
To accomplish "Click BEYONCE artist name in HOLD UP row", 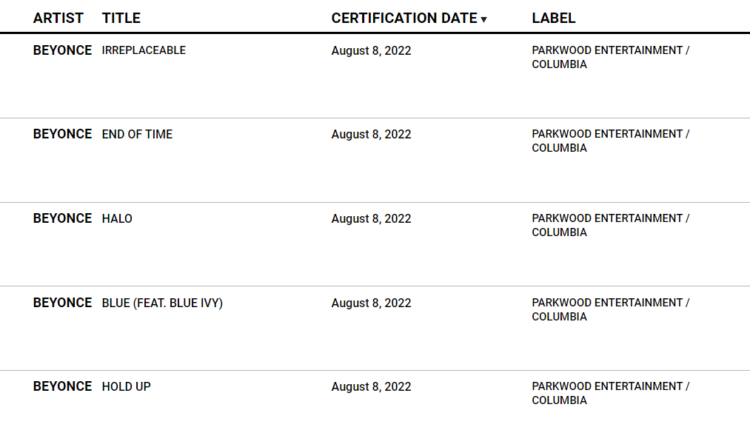I will tap(62, 387).
